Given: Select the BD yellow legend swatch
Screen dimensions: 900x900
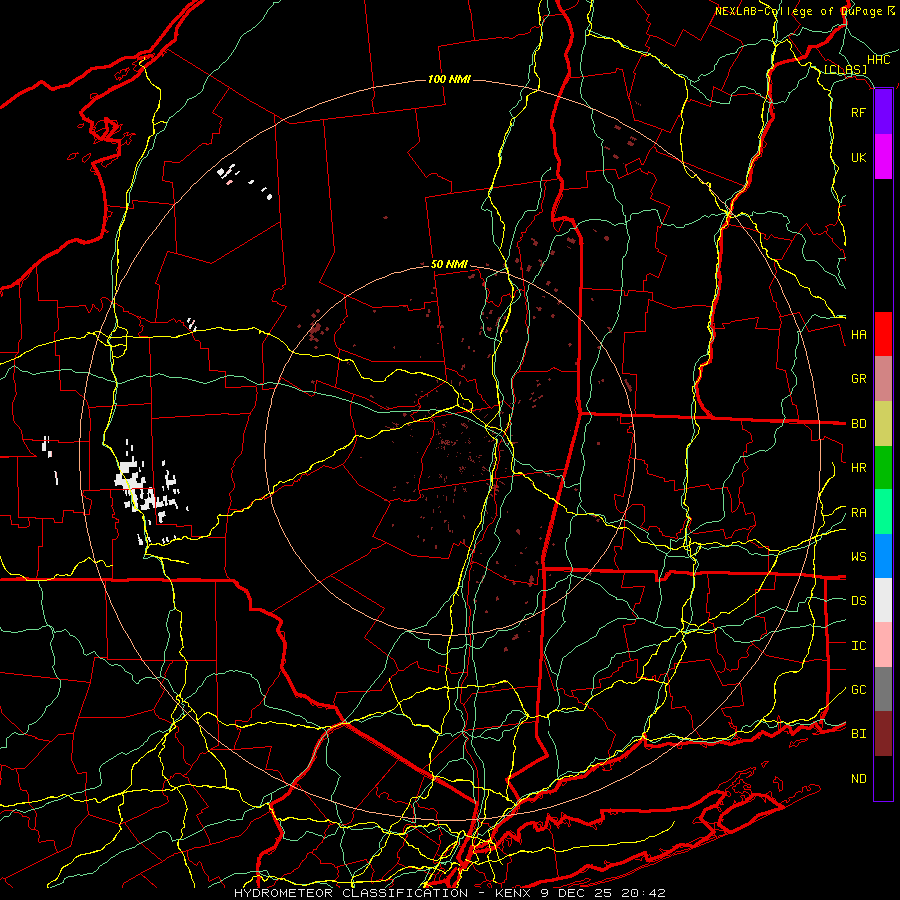Looking at the screenshot, I should (883, 424).
